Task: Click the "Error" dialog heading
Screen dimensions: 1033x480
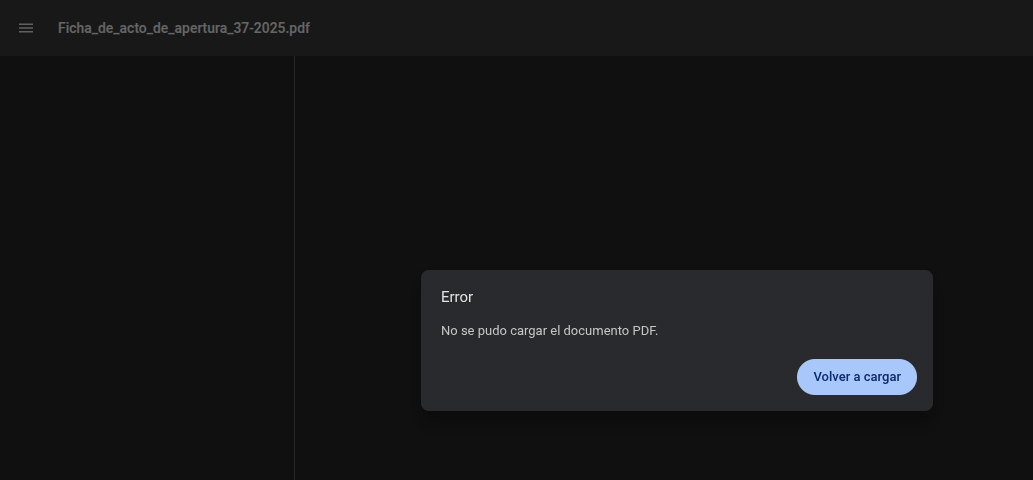Action: click(457, 297)
